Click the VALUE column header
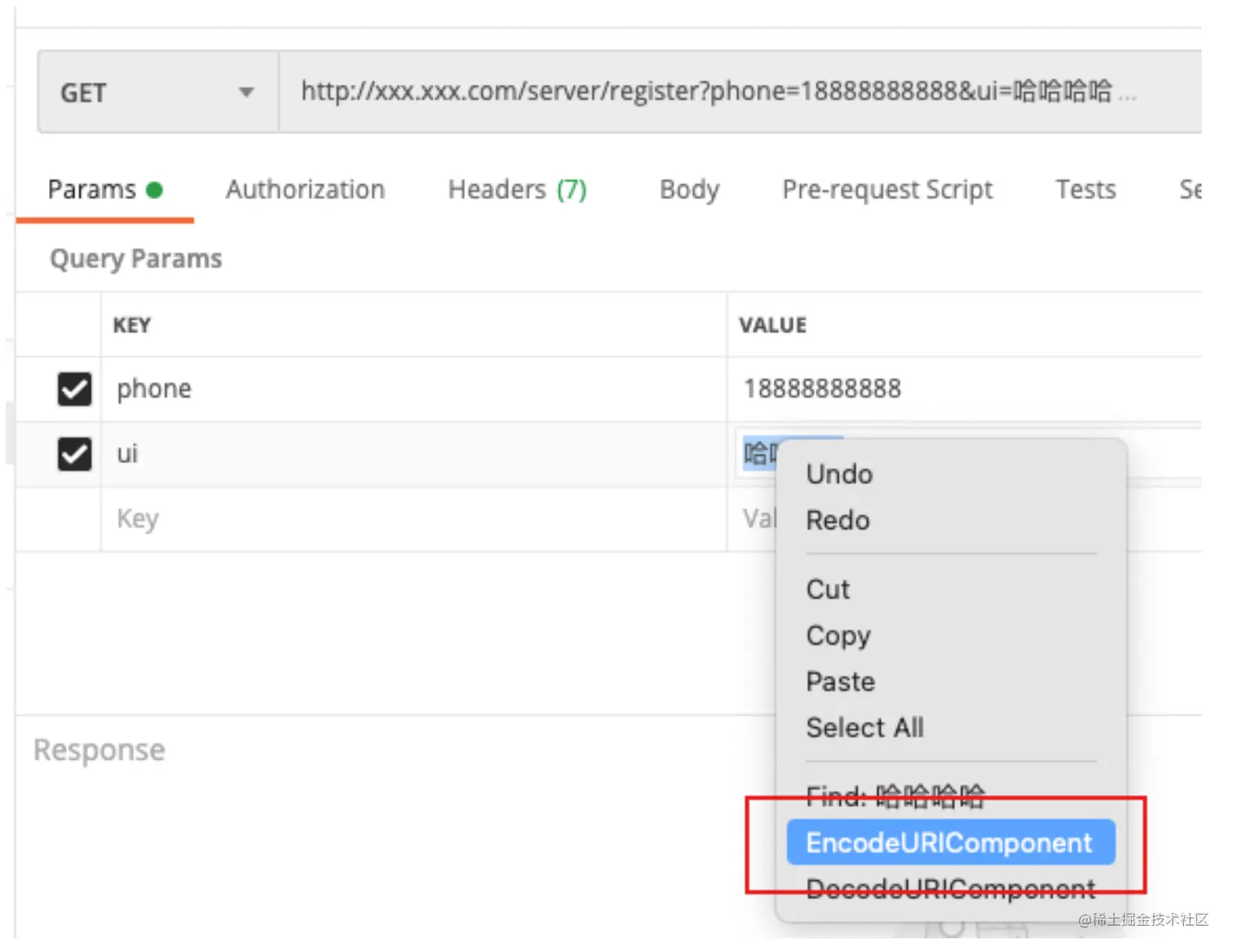 (x=773, y=325)
